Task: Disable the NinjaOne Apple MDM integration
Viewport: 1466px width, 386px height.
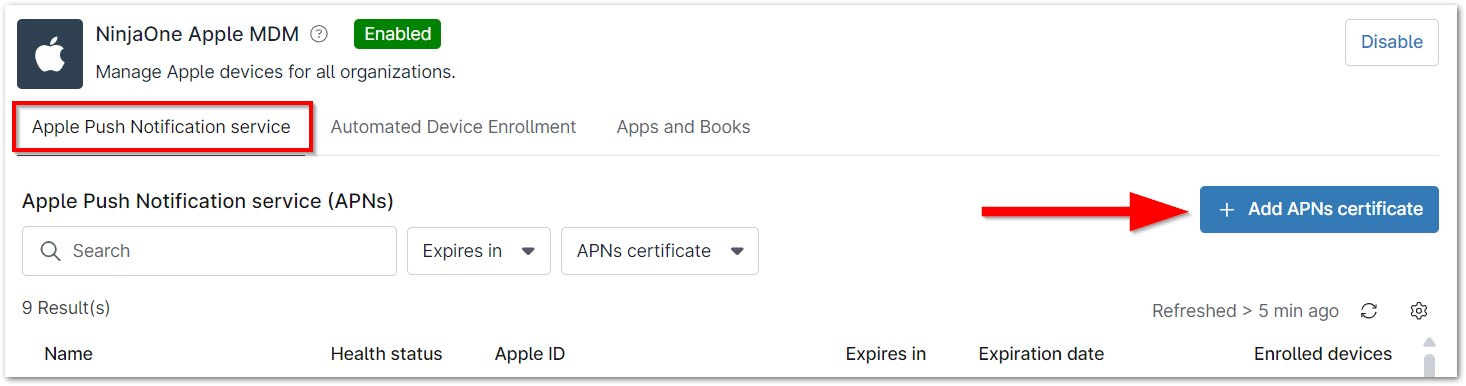Action: pyautogui.click(x=1391, y=42)
